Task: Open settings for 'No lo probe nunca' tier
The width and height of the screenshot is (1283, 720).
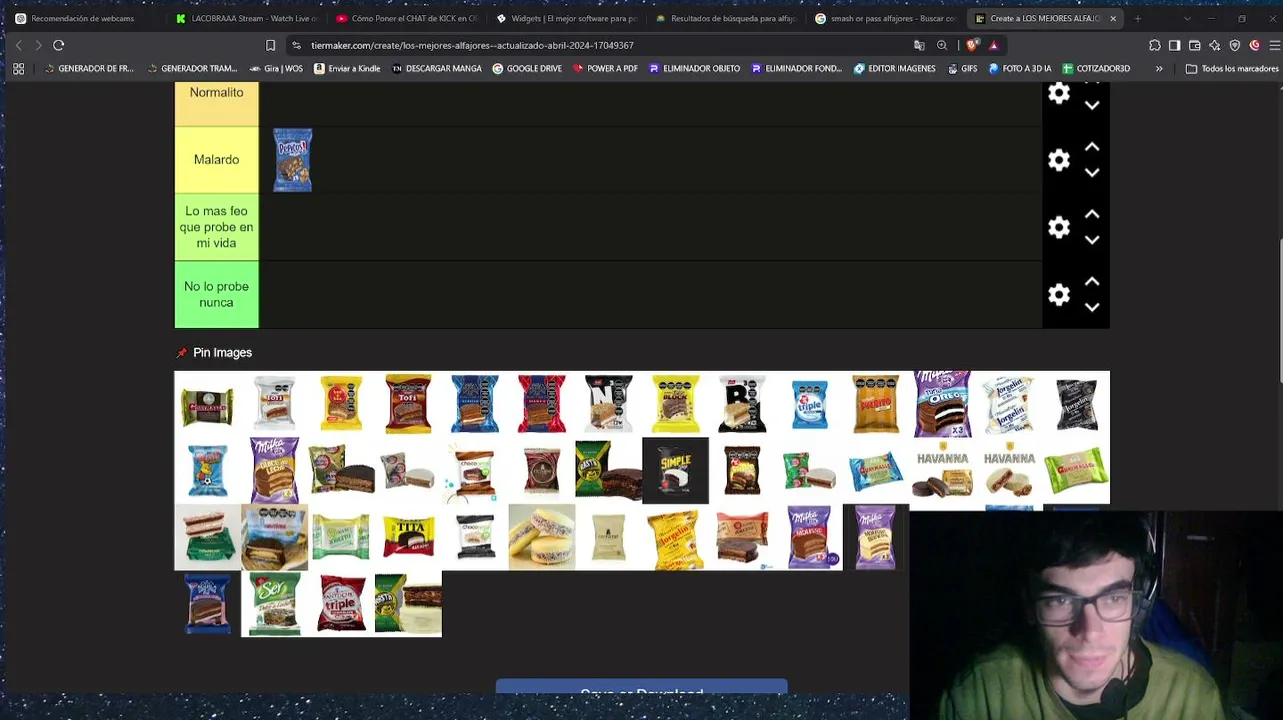Action: (1059, 294)
